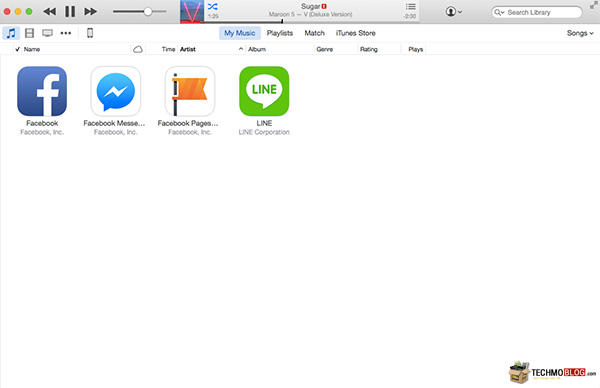Click Maroon 5 — V (Deluxe Version) text
This screenshot has height=388, width=600.
(x=310, y=15)
